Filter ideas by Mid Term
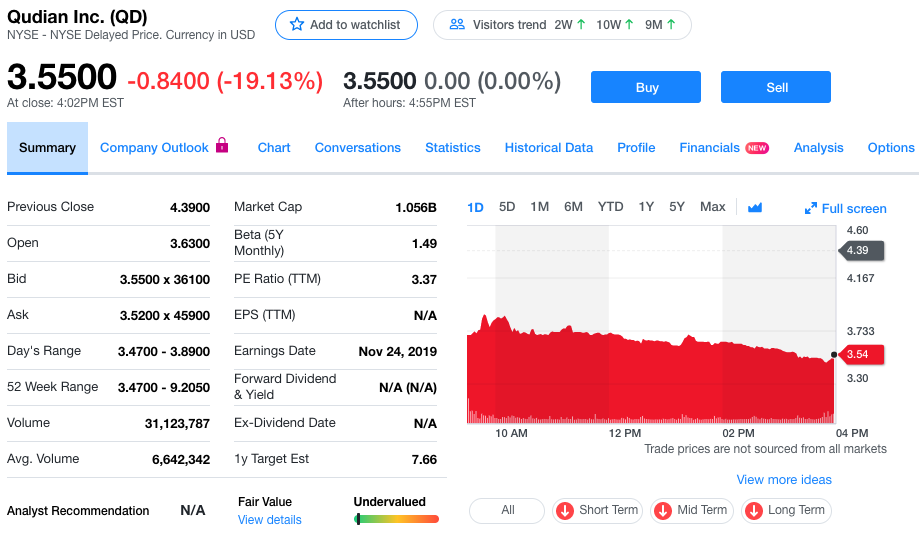 (x=692, y=510)
